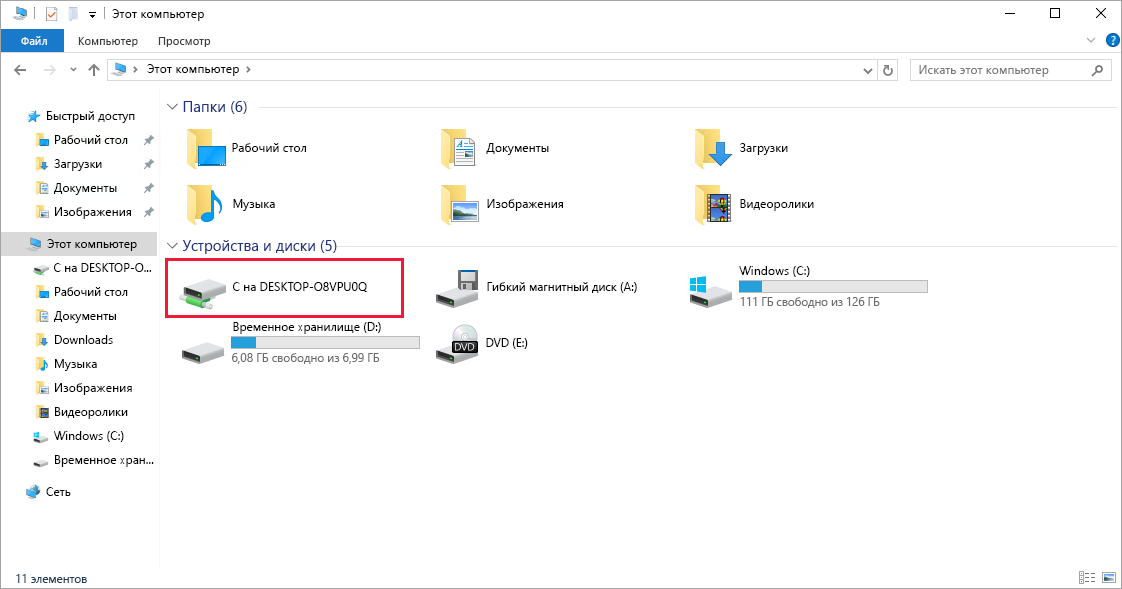The height and width of the screenshot is (589, 1122).
Task: Click the 111 ГБ свободно из 126 ГБ text
Action: point(809,302)
